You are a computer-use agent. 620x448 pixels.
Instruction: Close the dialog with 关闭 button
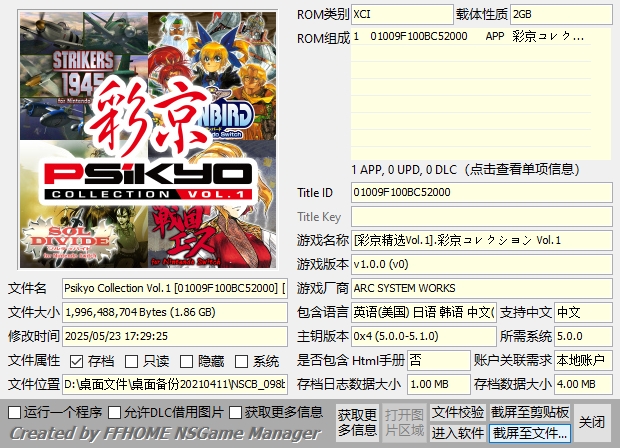pos(592,422)
